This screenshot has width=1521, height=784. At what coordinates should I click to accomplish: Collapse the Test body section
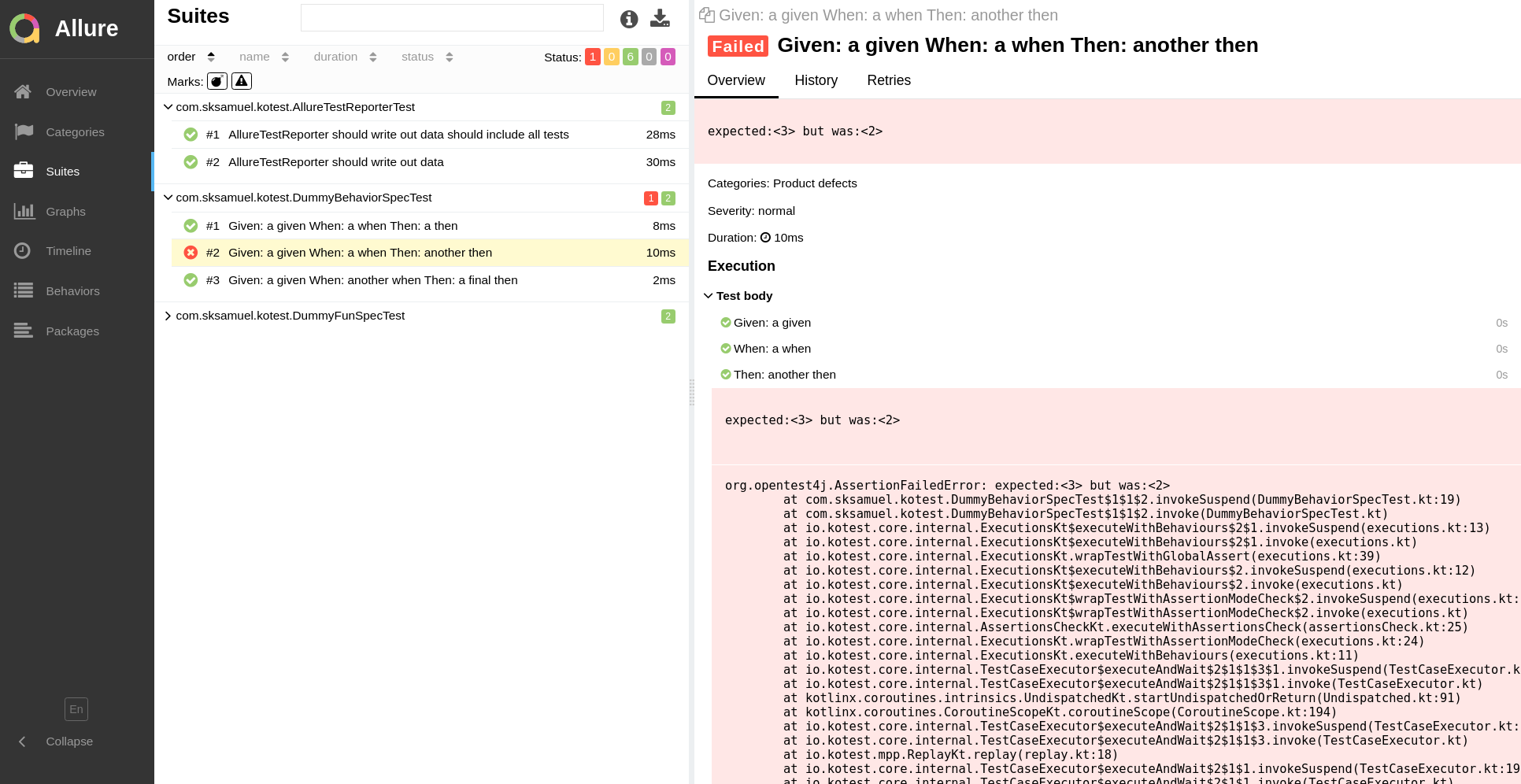click(709, 296)
